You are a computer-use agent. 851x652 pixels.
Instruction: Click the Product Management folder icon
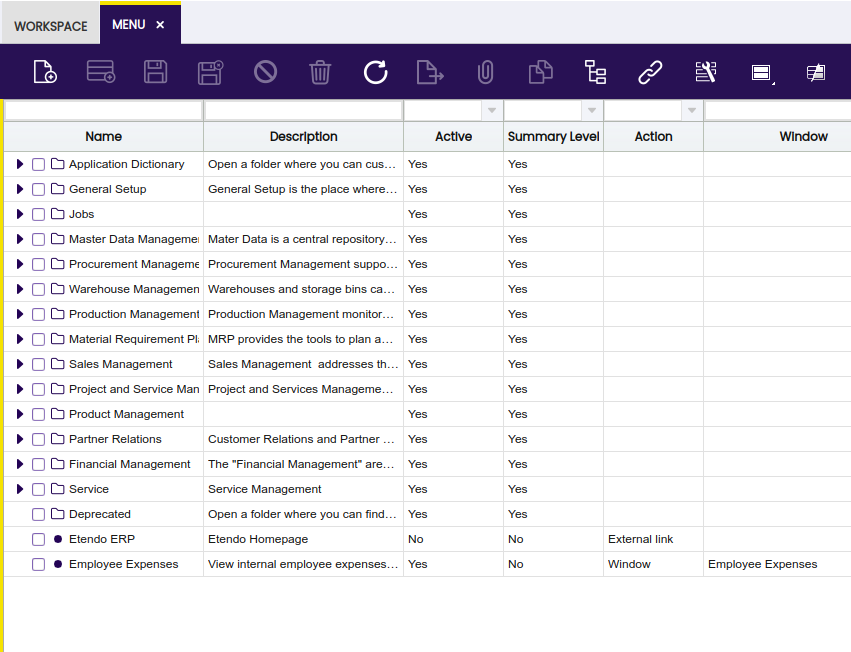click(58, 413)
